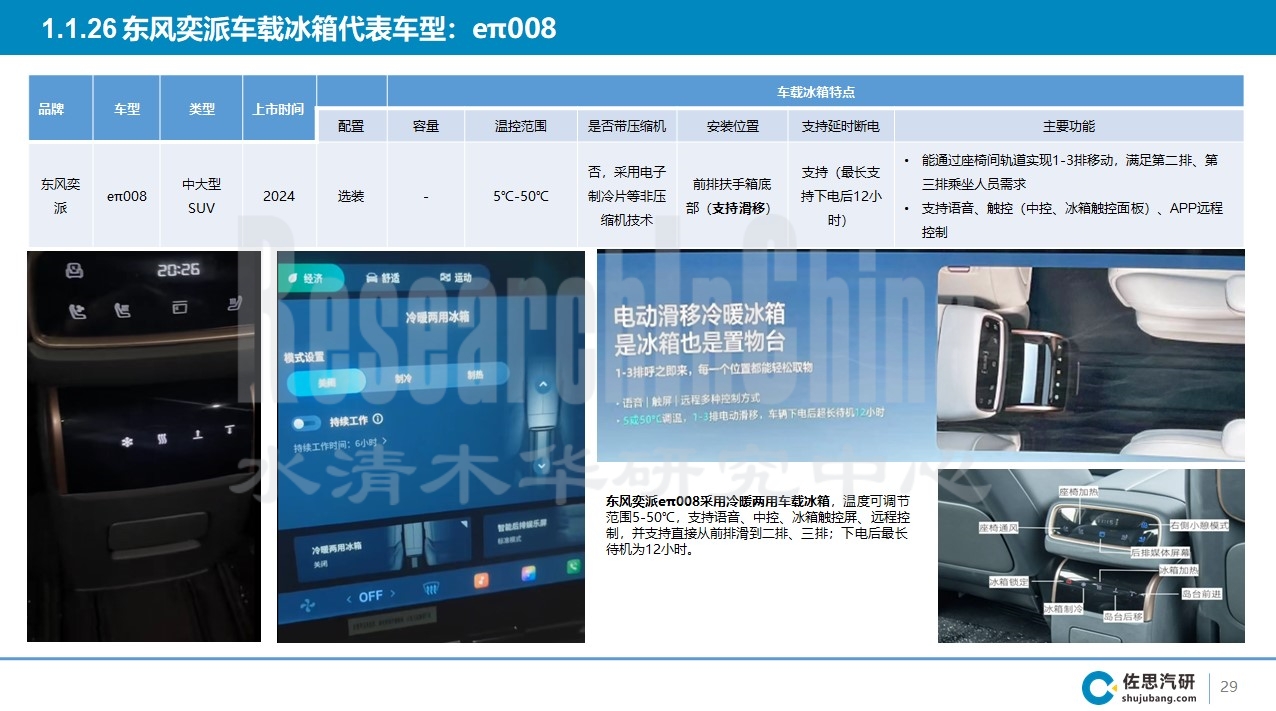Click the 冰箱加热 callout label
The height and width of the screenshot is (711, 1276).
pyautogui.click(x=1179, y=570)
